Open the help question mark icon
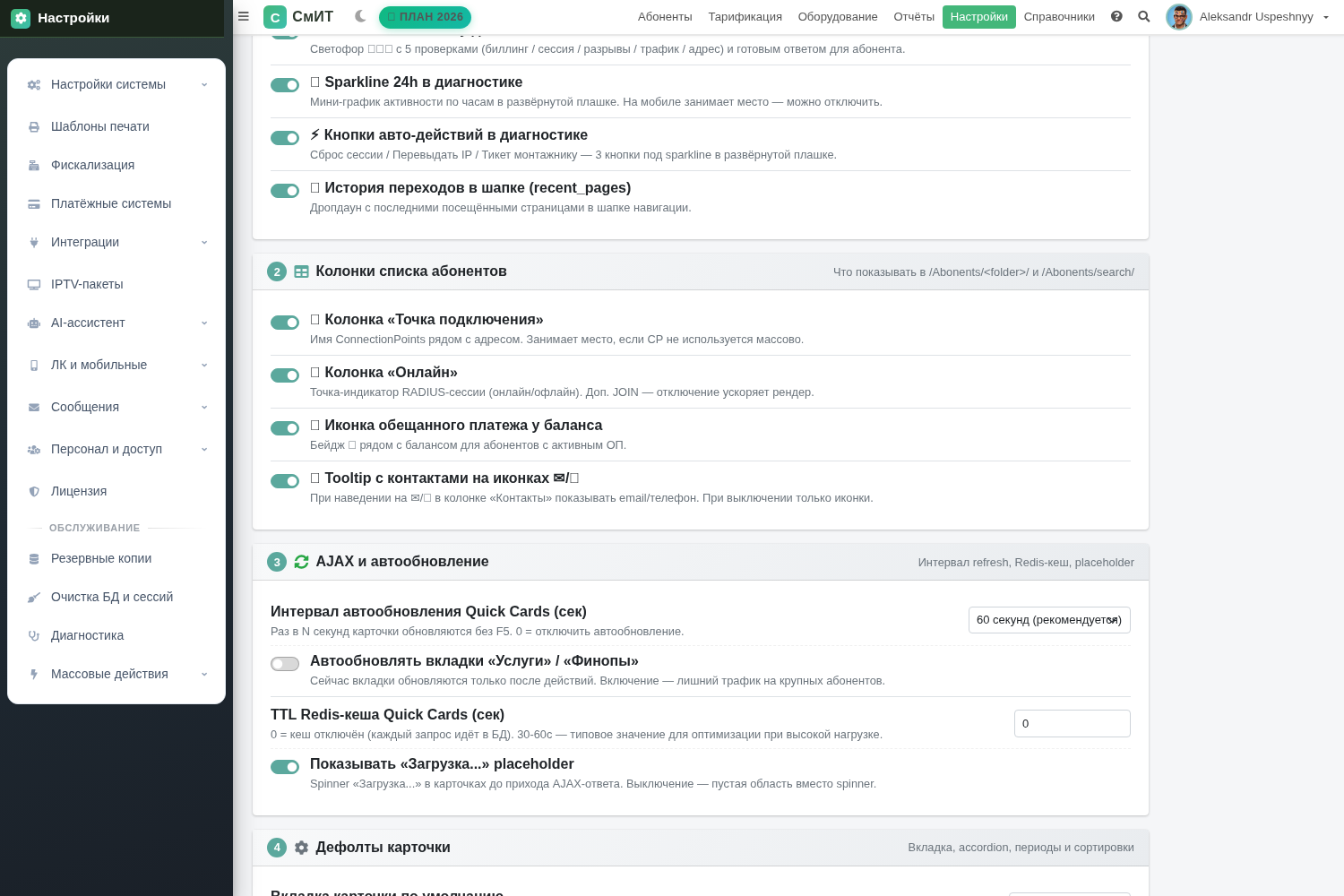The width and height of the screenshot is (1344, 896). pos(1116,16)
